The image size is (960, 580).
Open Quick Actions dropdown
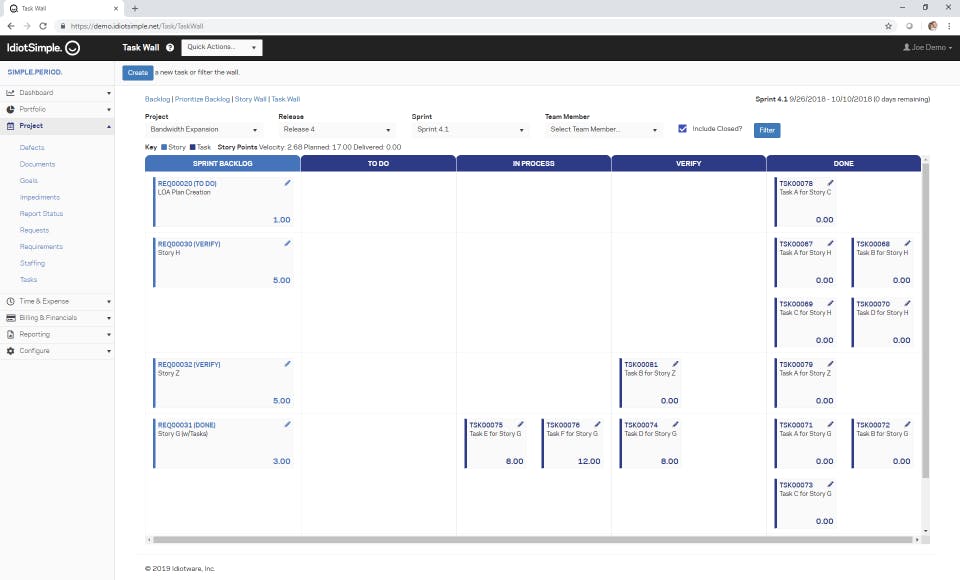coord(222,47)
